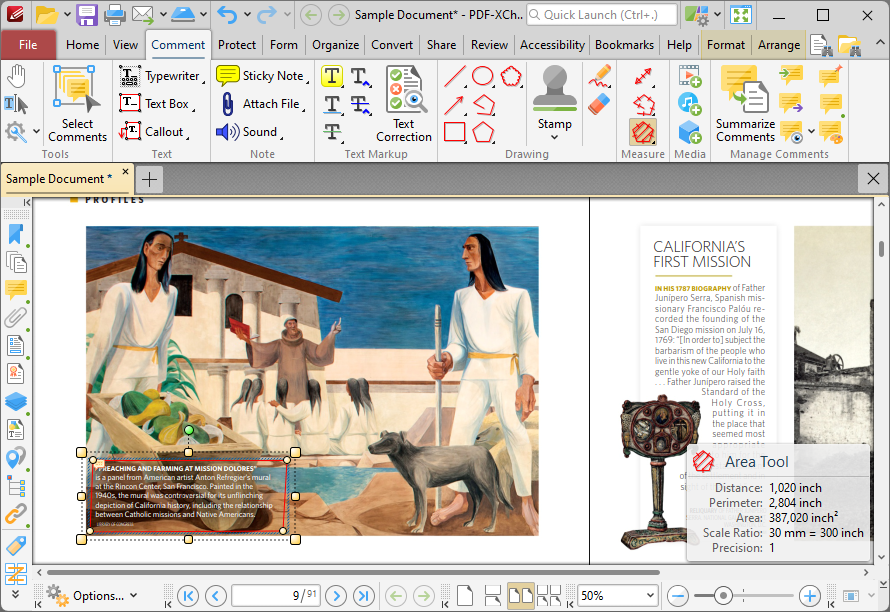This screenshot has height=612, width=890.
Task: Open the Attachments side panel
Action: pyautogui.click(x=16, y=318)
